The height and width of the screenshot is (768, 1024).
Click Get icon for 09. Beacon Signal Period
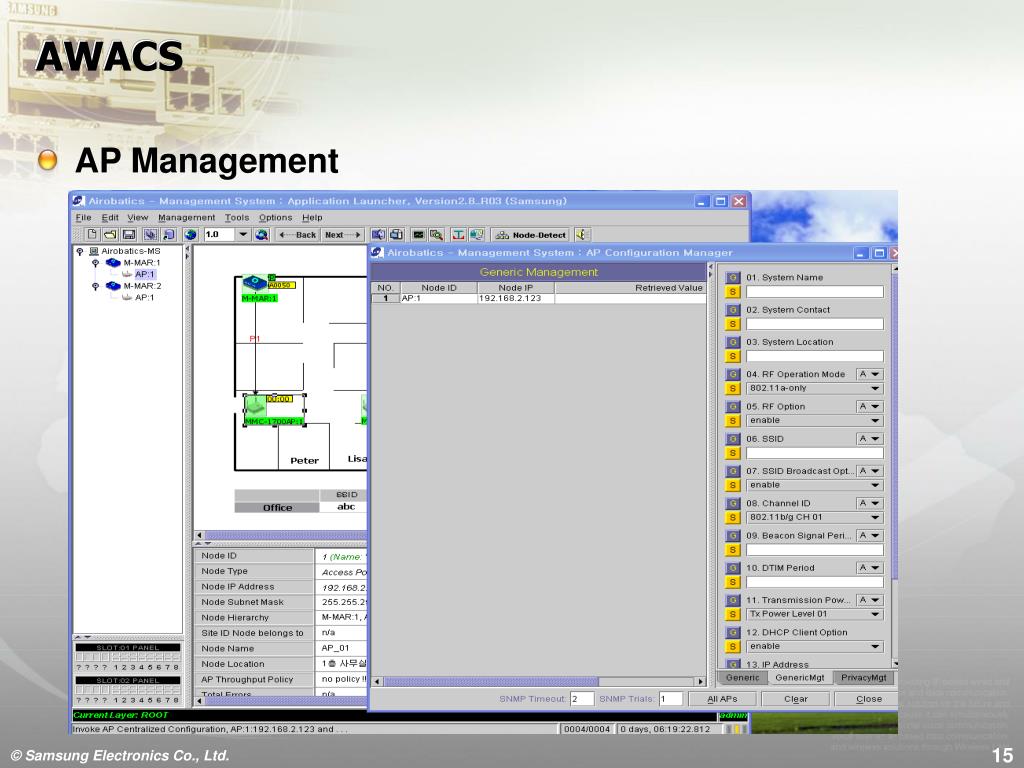tap(733, 536)
